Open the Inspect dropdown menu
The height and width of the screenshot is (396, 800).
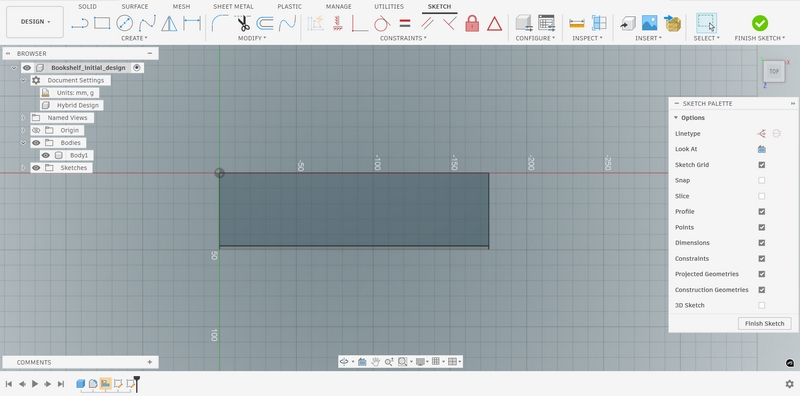click(x=587, y=38)
